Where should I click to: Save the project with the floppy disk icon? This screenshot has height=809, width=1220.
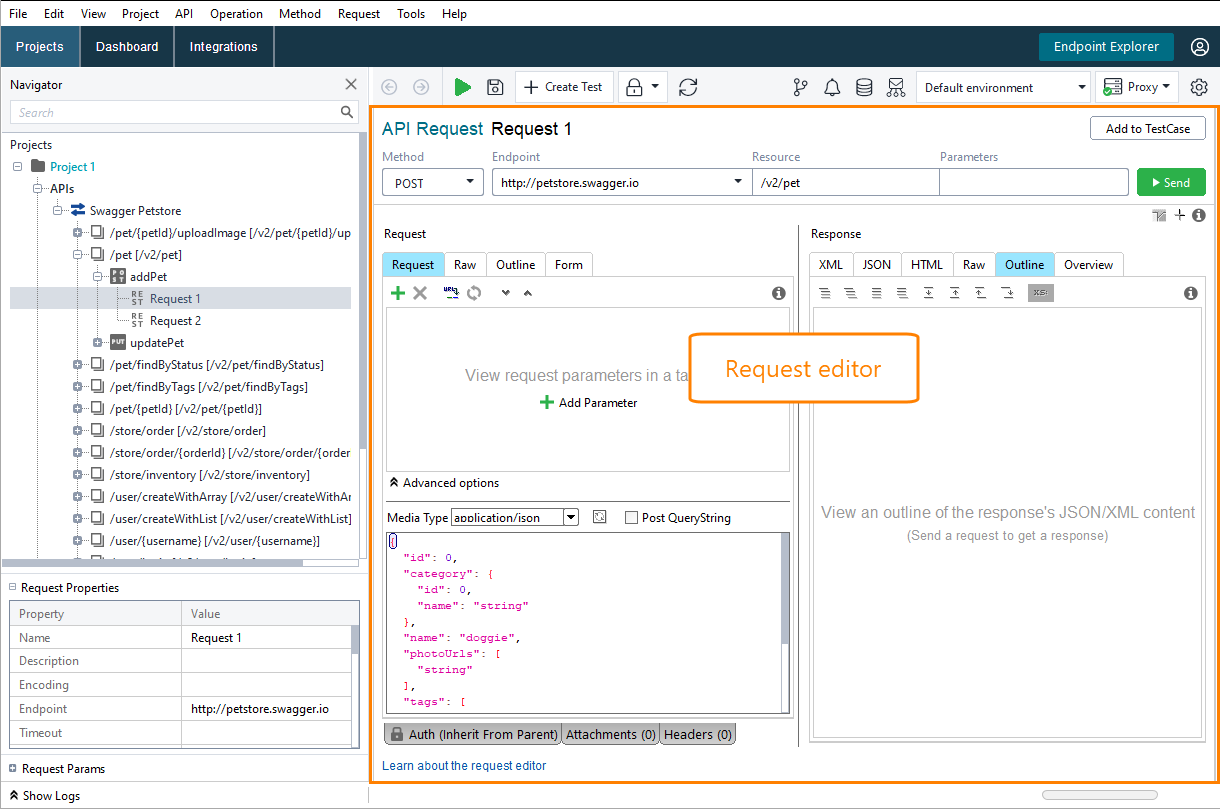coord(495,87)
